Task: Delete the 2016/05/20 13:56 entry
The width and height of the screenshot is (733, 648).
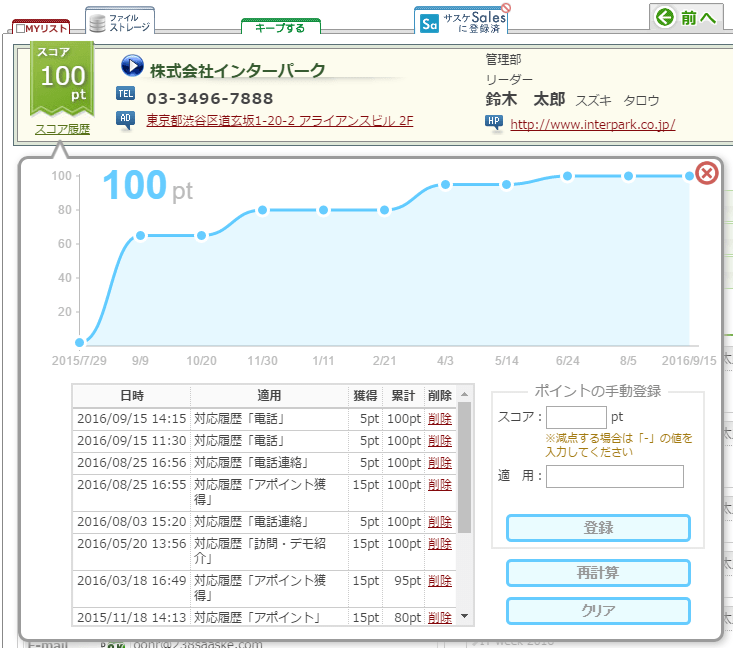Action: coord(440,544)
